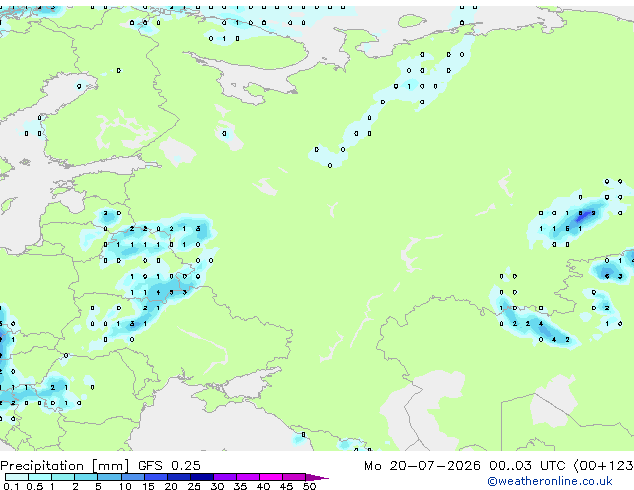Click the 35–40 mm legend color swatch
The width and height of the screenshot is (634, 490).
tap(248, 477)
